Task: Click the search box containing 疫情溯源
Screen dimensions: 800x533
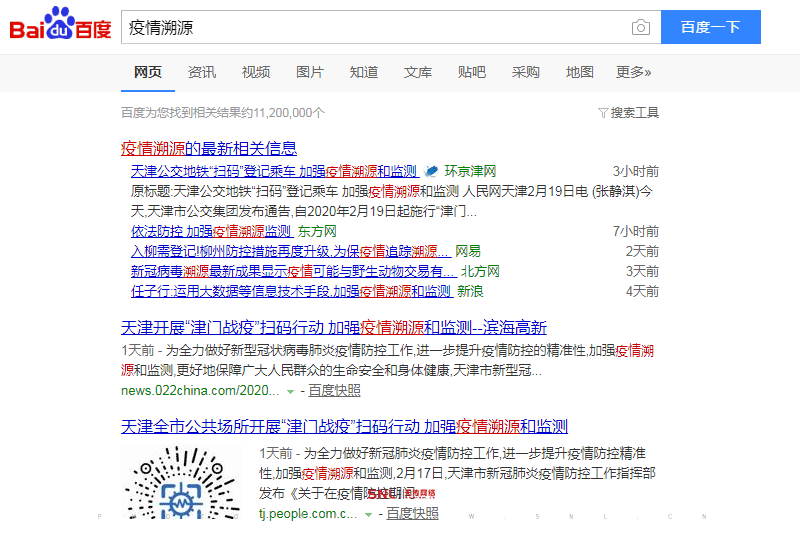Action: 375,27
